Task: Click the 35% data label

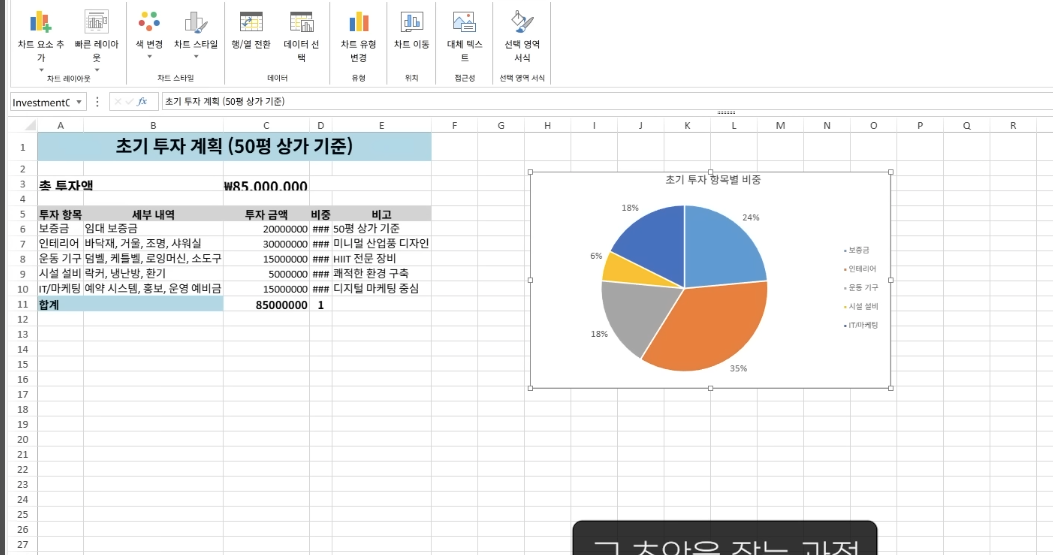Action: (x=738, y=368)
